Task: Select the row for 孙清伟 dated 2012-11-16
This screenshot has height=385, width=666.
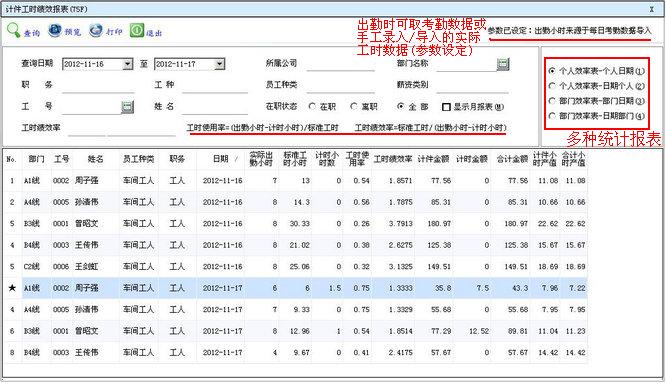Action: click(295, 202)
